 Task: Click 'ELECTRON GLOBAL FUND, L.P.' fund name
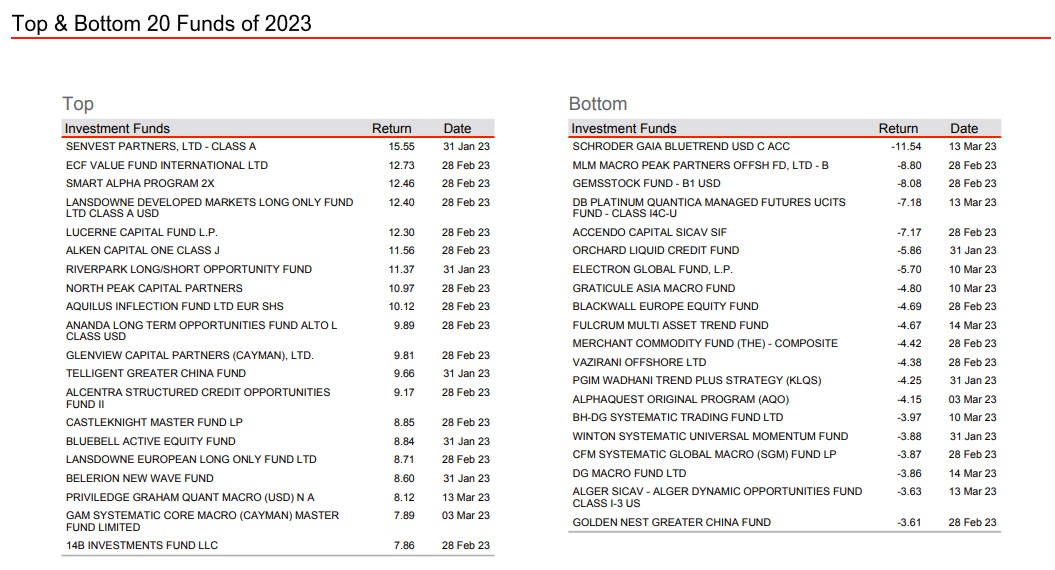[653, 269]
